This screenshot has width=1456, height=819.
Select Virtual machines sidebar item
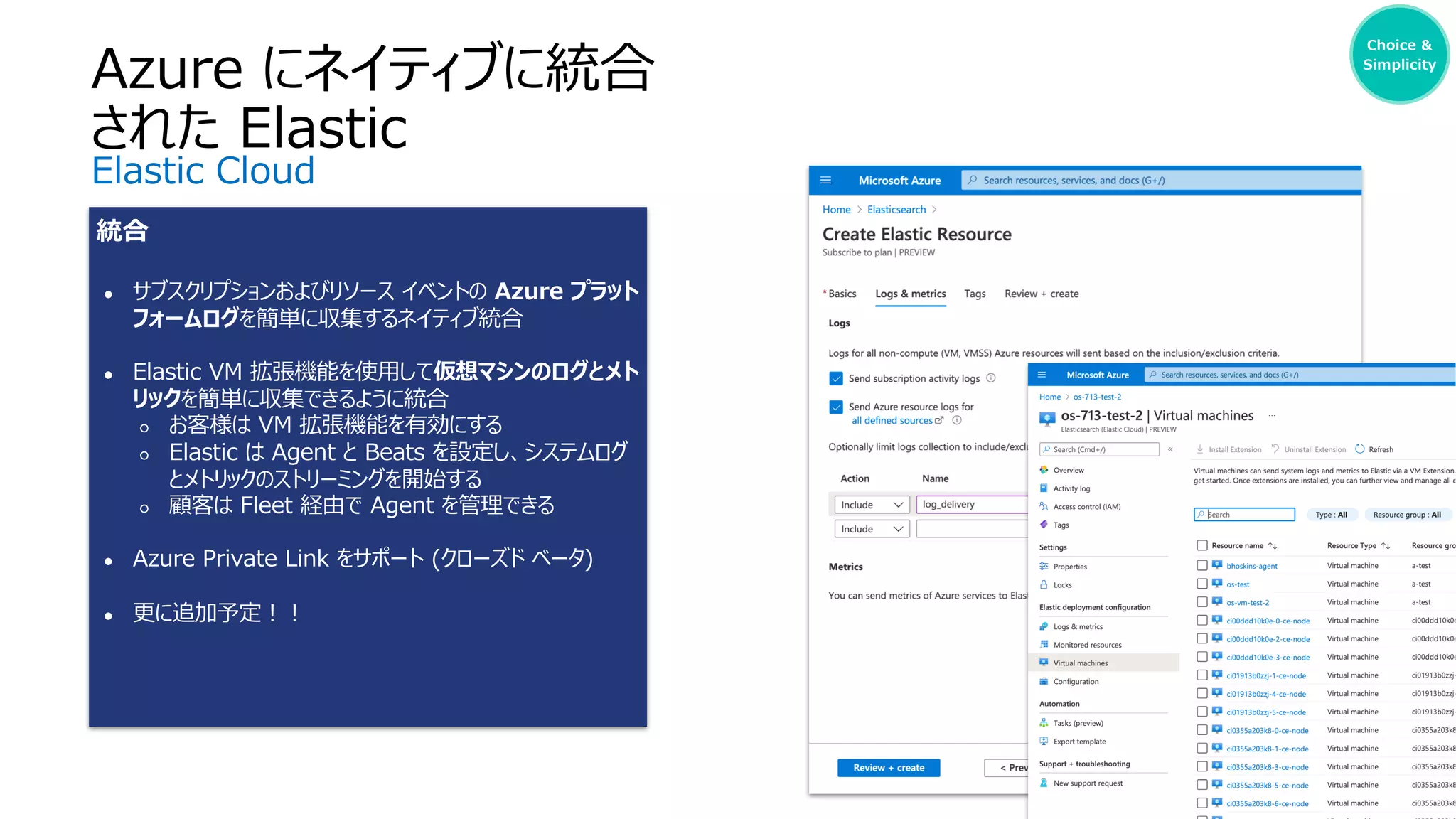(x=1103, y=663)
